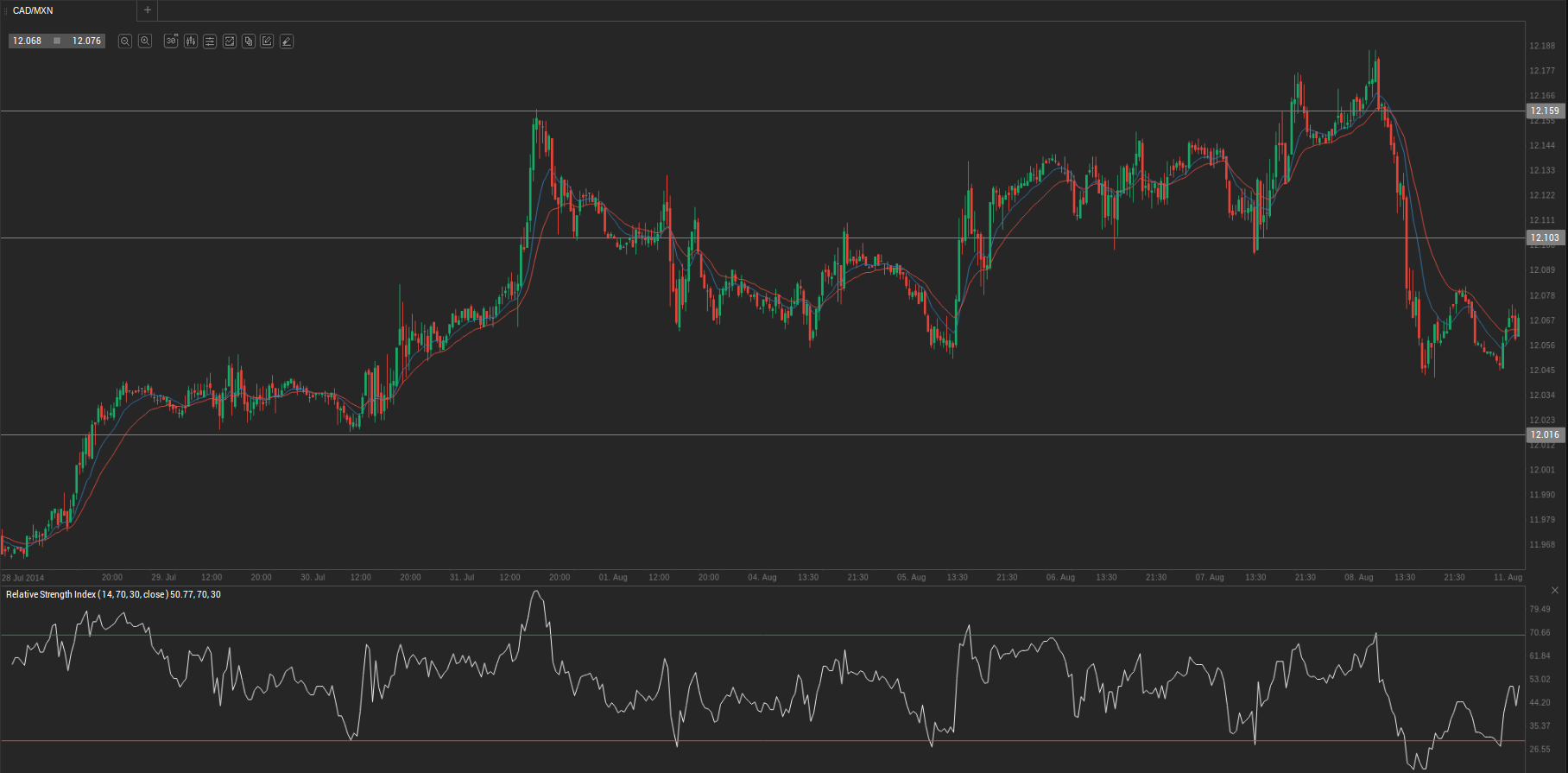
Task: Click the chart image snapshot icon
Action: (230, 41)
